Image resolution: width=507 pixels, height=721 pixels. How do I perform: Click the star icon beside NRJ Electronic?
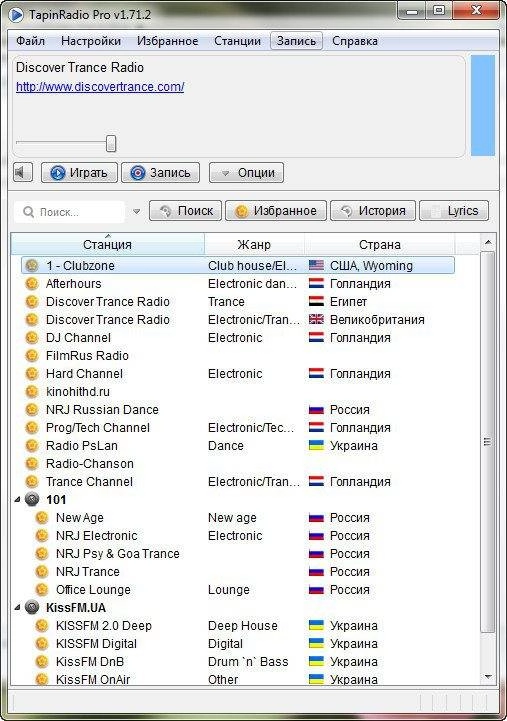tap(42, 535)
